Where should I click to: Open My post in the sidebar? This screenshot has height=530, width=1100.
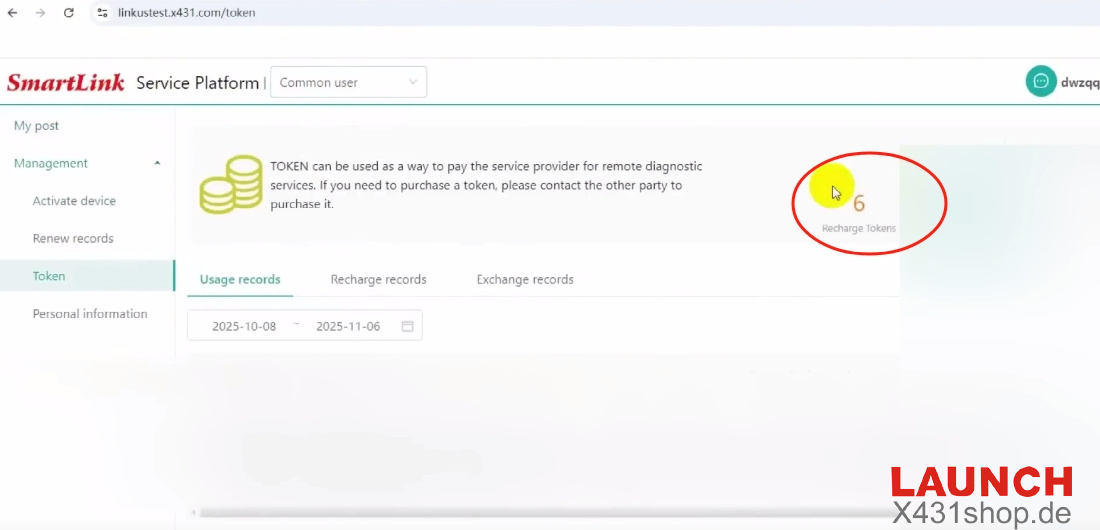click(36, 126)
